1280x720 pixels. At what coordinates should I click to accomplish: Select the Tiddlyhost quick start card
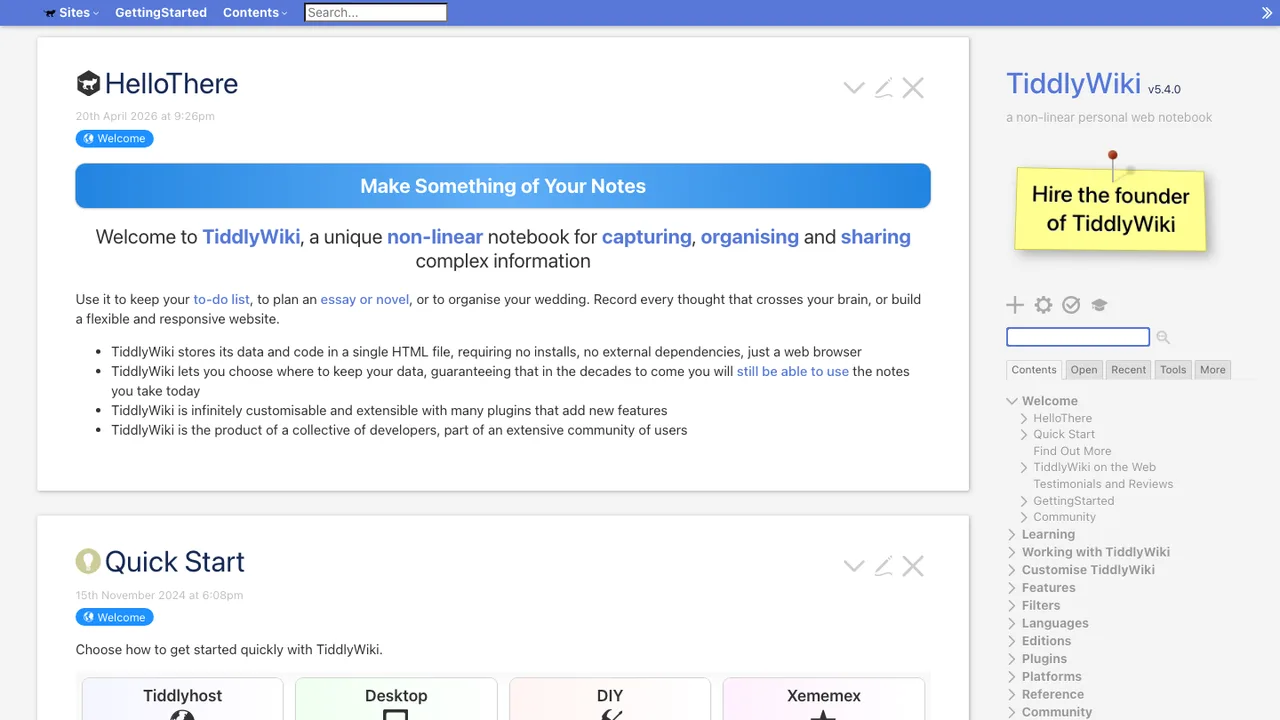pyautogui.click(x=182, y=699)
